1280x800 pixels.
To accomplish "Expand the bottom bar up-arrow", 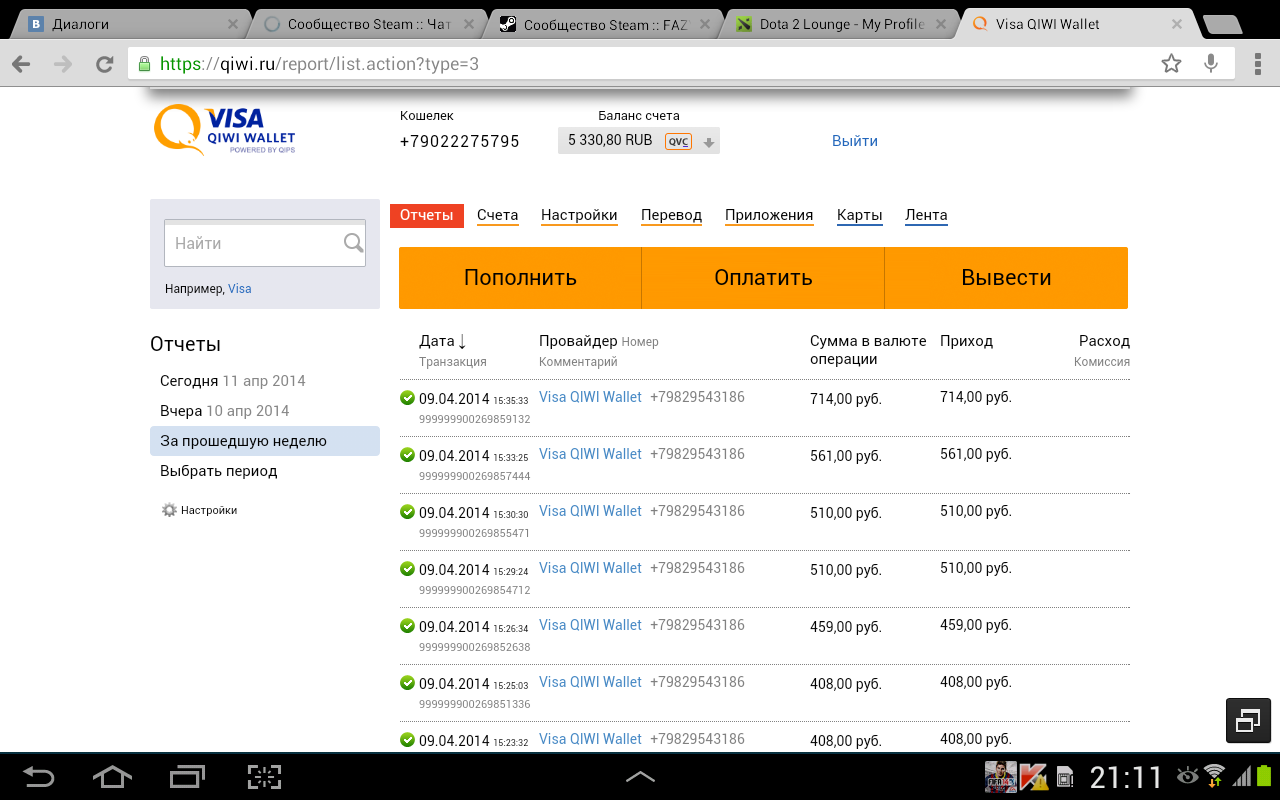I will coord(640,776).
